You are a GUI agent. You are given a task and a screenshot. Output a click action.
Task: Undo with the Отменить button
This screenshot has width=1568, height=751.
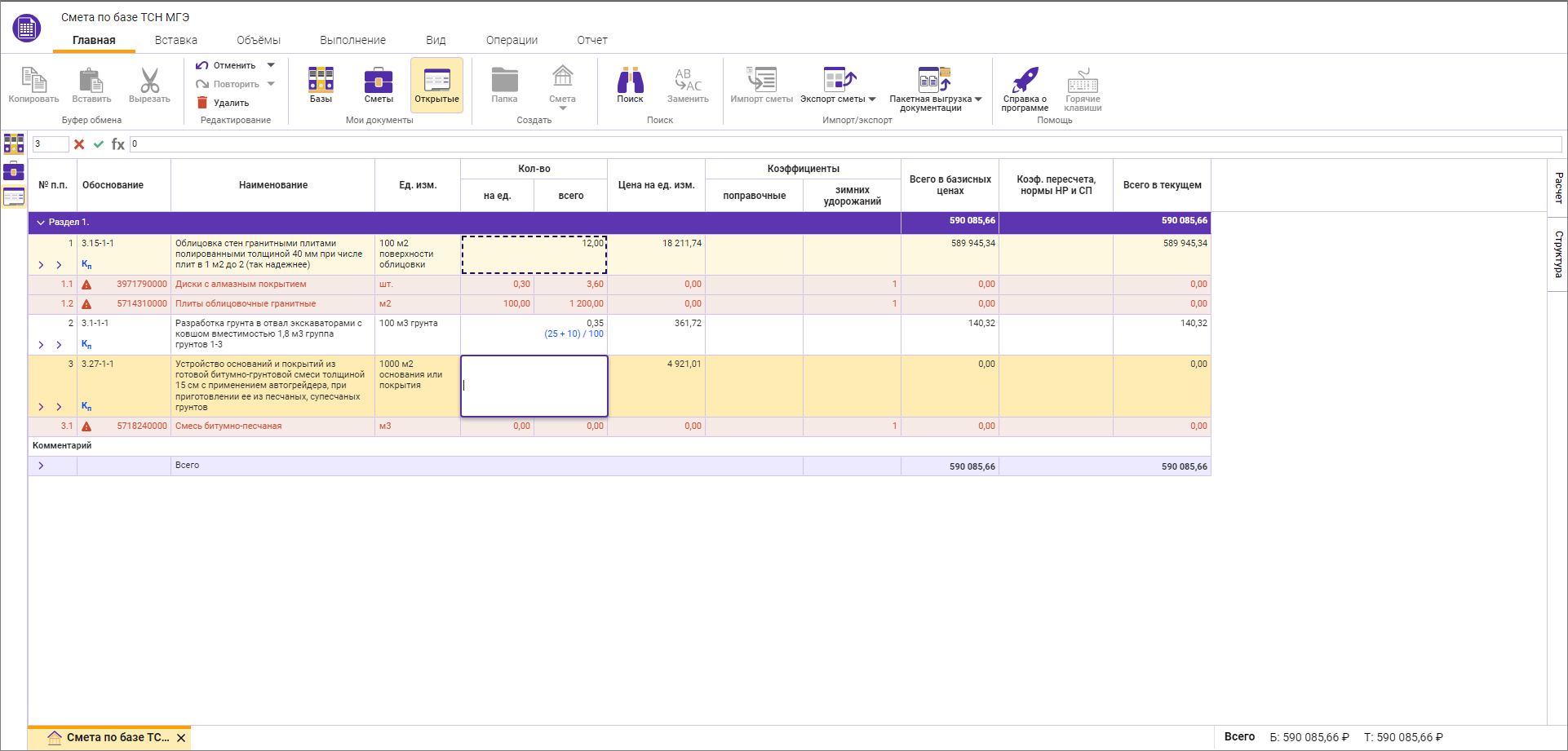click(x=226, y=65)
